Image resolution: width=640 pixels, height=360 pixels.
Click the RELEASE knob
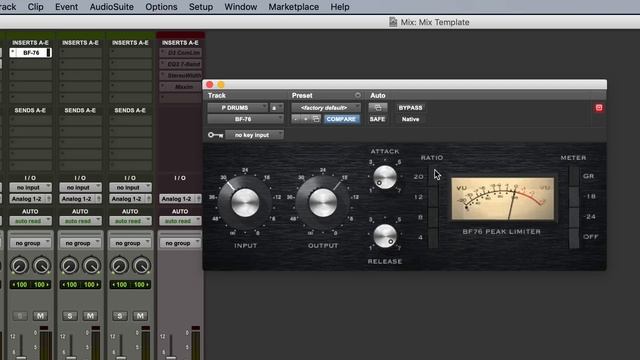pos(384,236)
